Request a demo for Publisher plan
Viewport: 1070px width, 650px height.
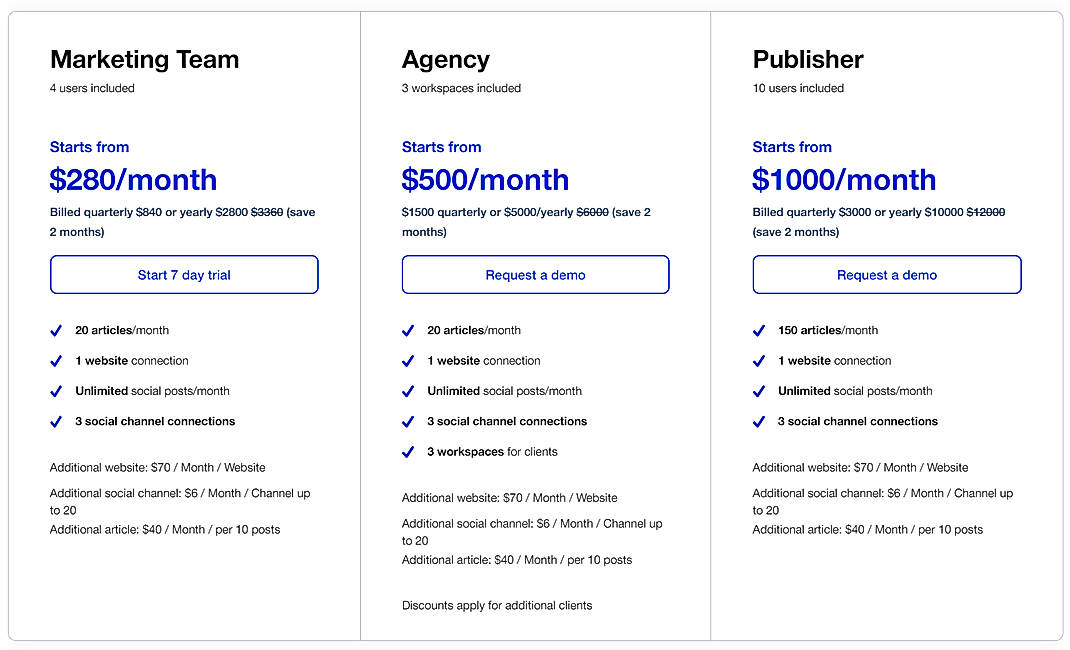tap(886, 275)
